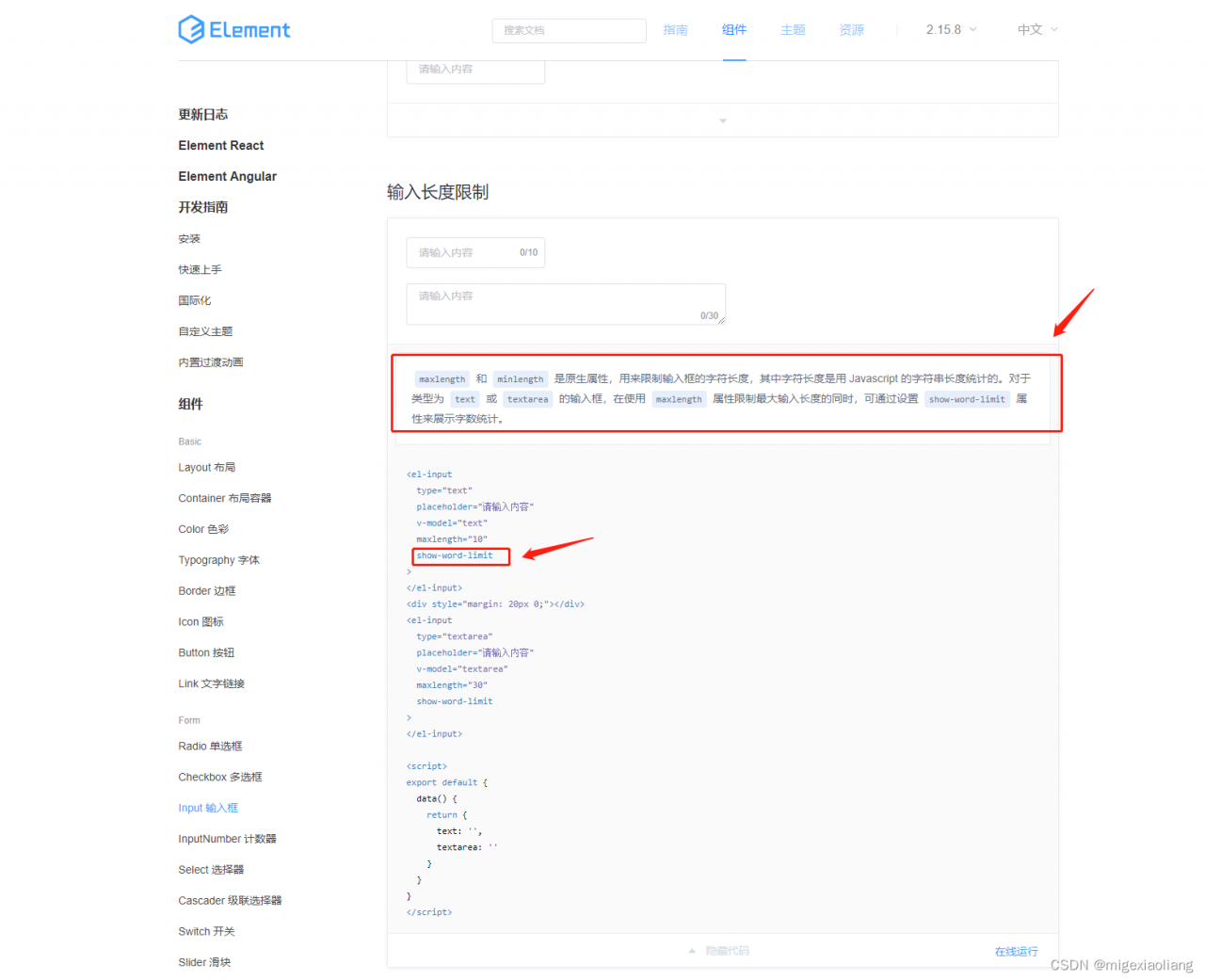Click the minlength code tag in the description
The width and height of the screenshot is (1205, 980).
click(x=521, y=379)
